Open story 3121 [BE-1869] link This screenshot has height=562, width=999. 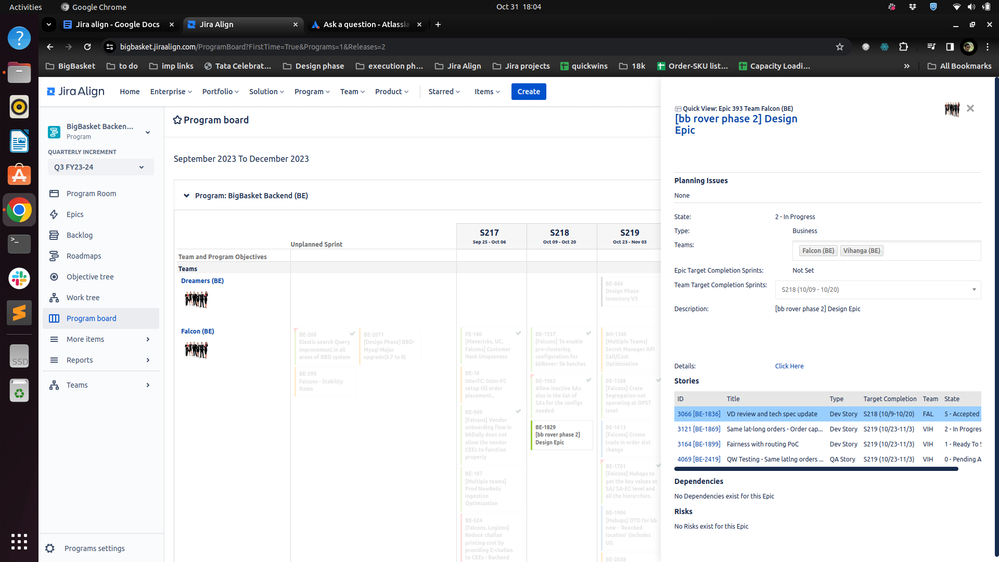pyautogui.click(x=698, y=429)
